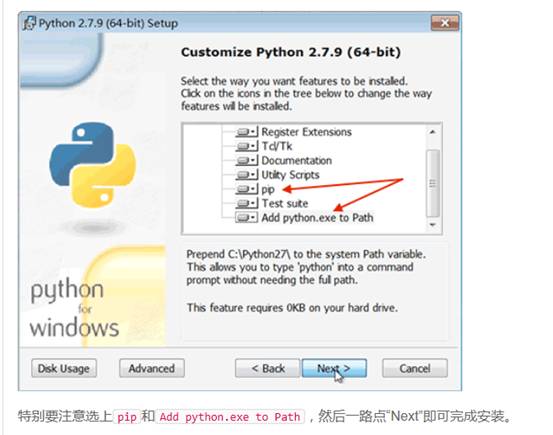
Task: Select Add python.exe to Path row label
Action: [317, 218]
